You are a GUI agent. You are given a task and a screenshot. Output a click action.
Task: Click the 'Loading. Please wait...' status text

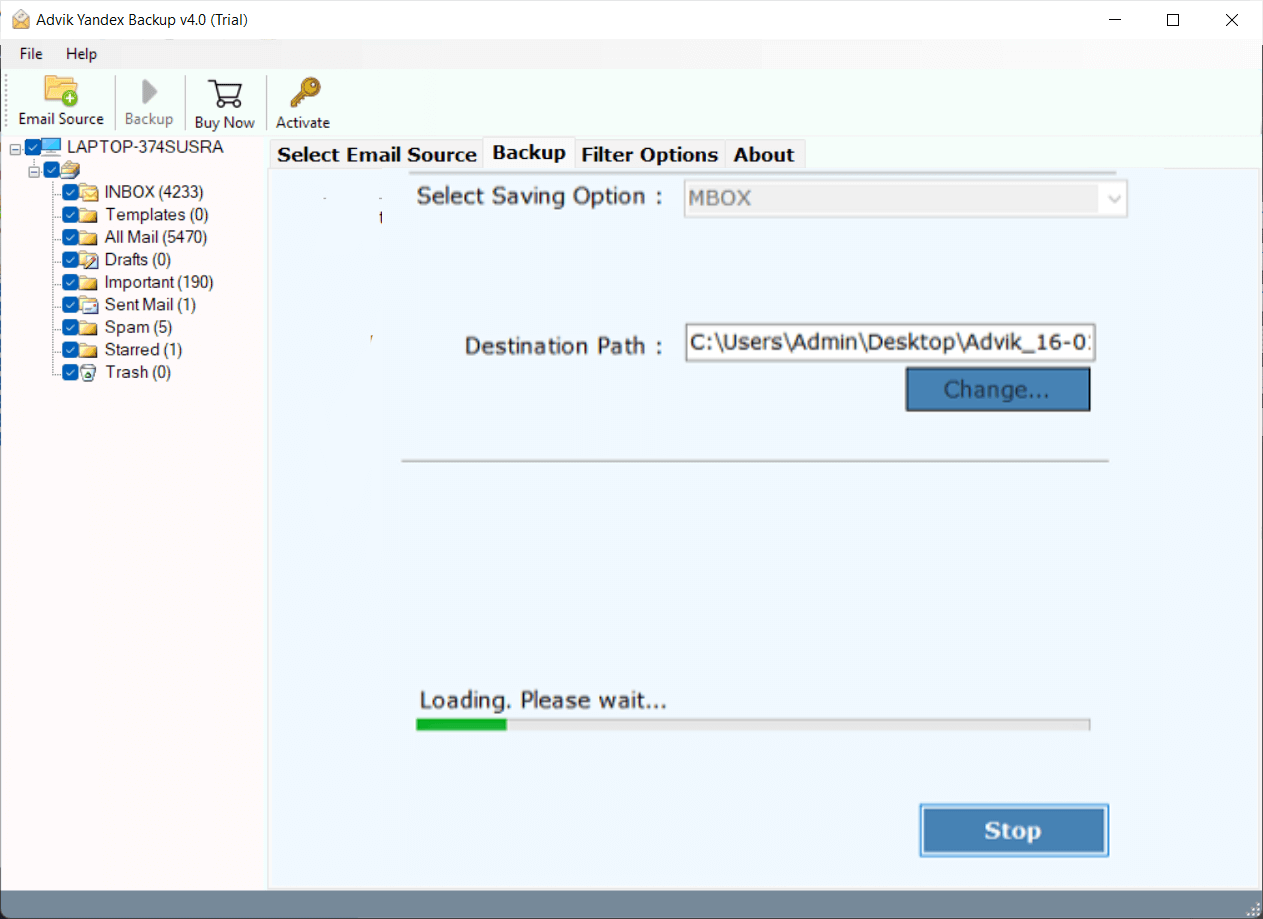543,700
